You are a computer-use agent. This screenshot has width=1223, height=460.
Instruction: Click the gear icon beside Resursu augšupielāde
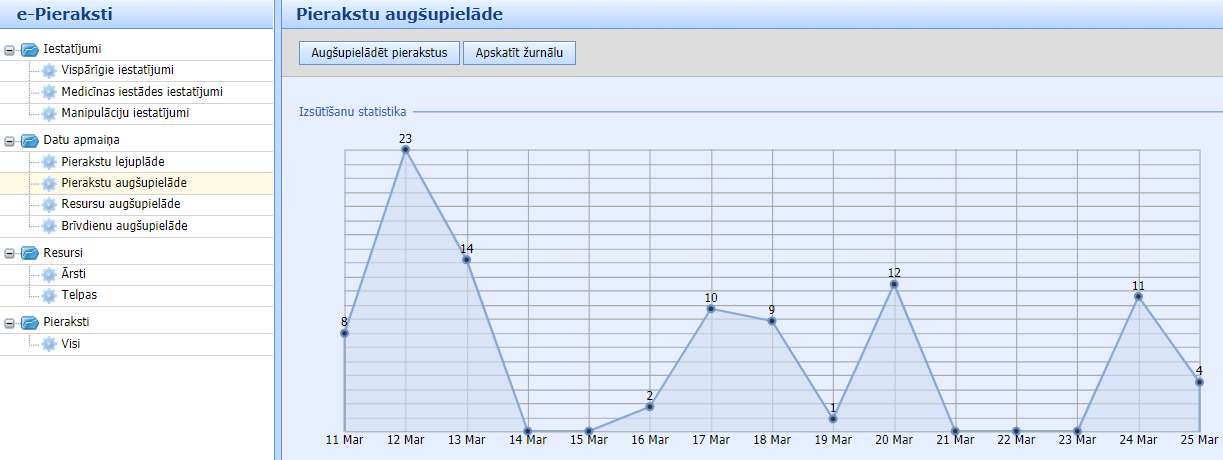click(49, 204)
